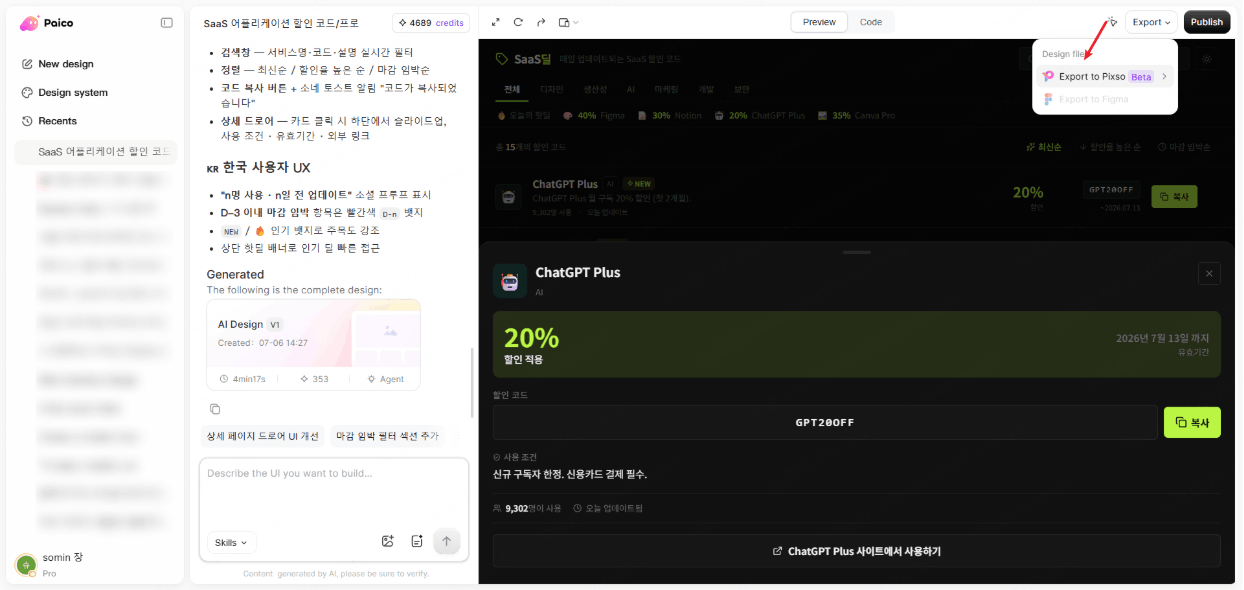This screenshot has width=1244, height=590.
Task: Click the drawer drag handle
Action: click(856, 252)
